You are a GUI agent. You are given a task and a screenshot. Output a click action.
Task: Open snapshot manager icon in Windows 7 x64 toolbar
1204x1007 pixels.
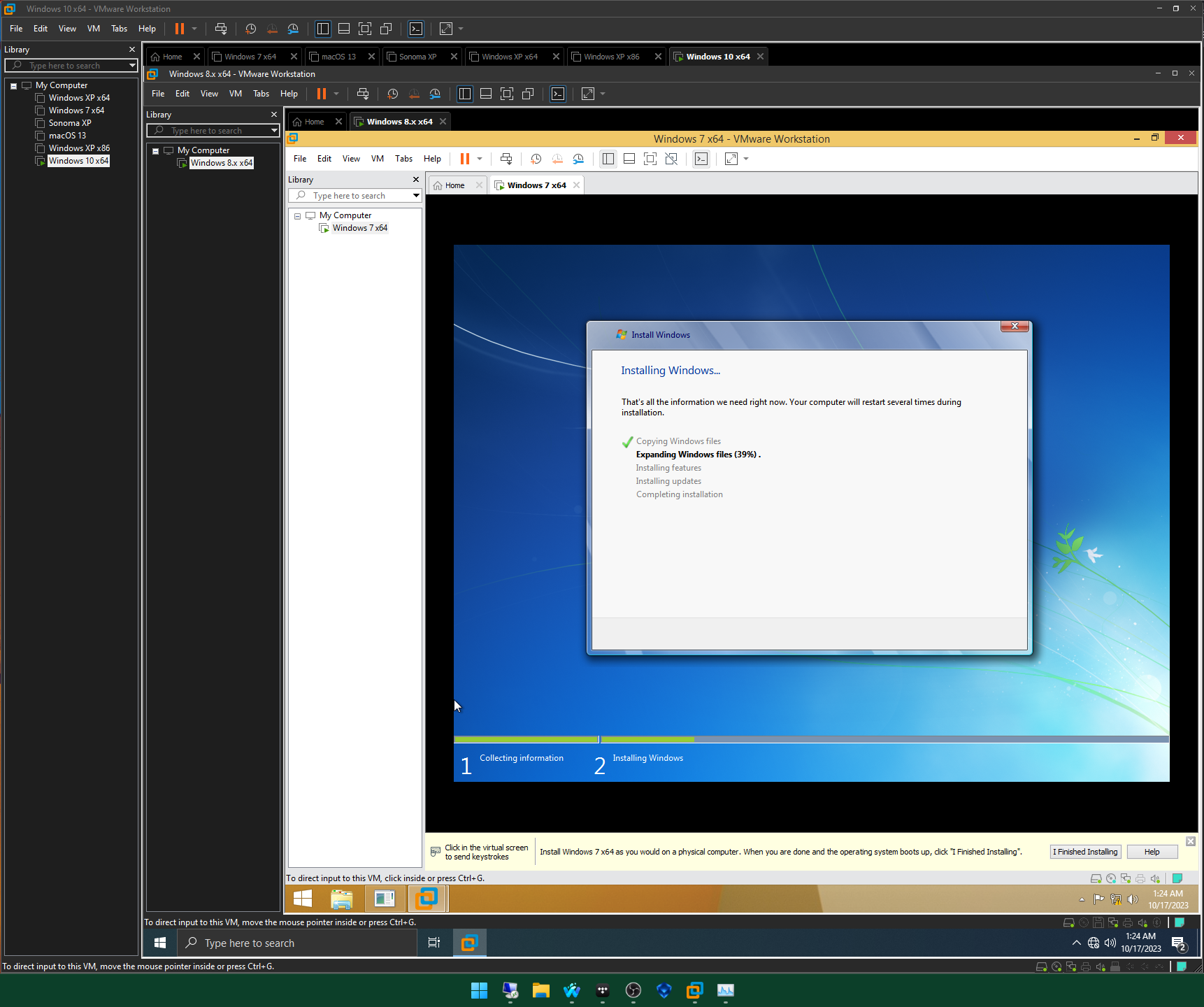click(578, 159)
